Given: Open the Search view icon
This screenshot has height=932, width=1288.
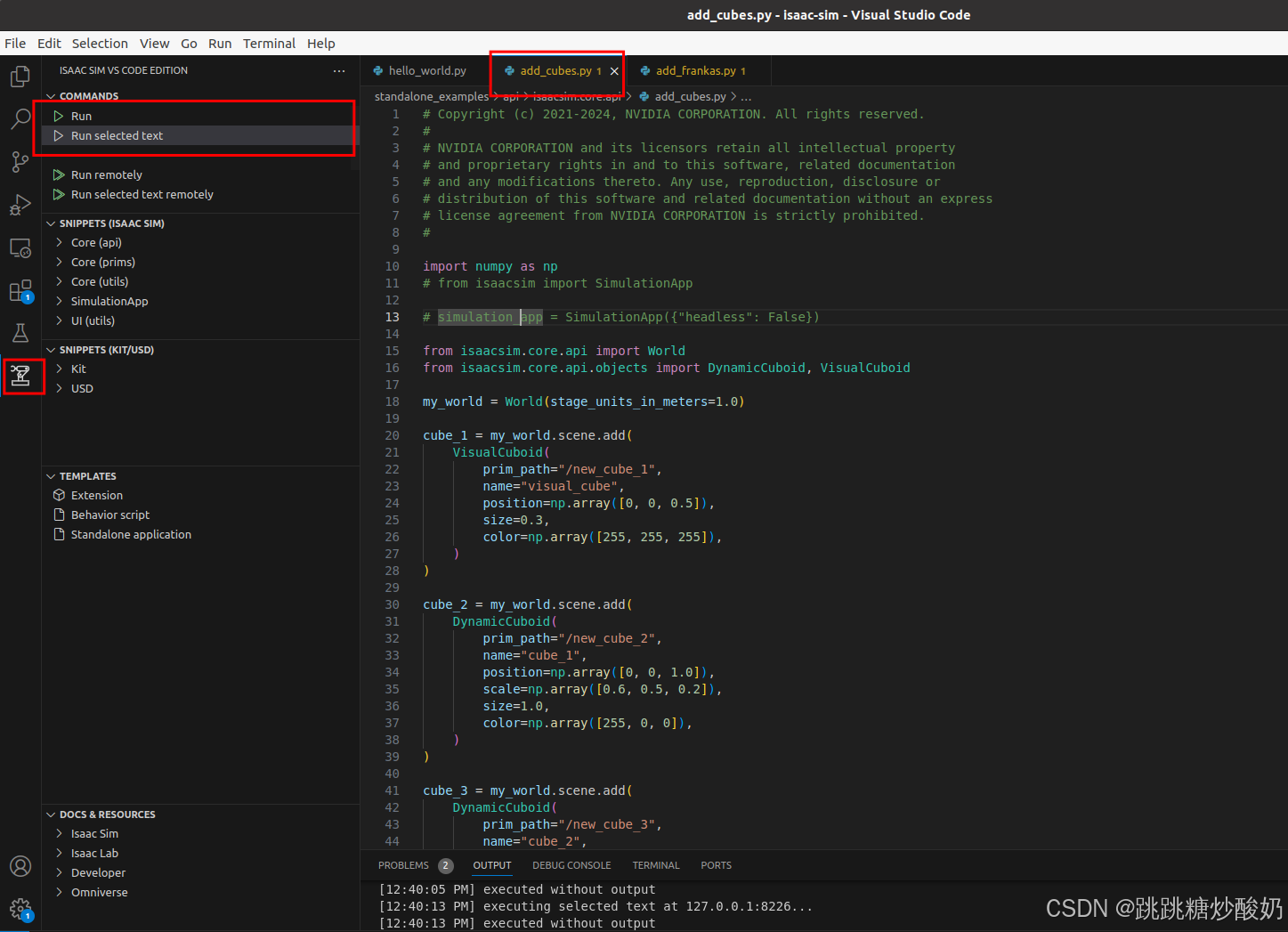Looking at the screenshot, I should (20, 118).
